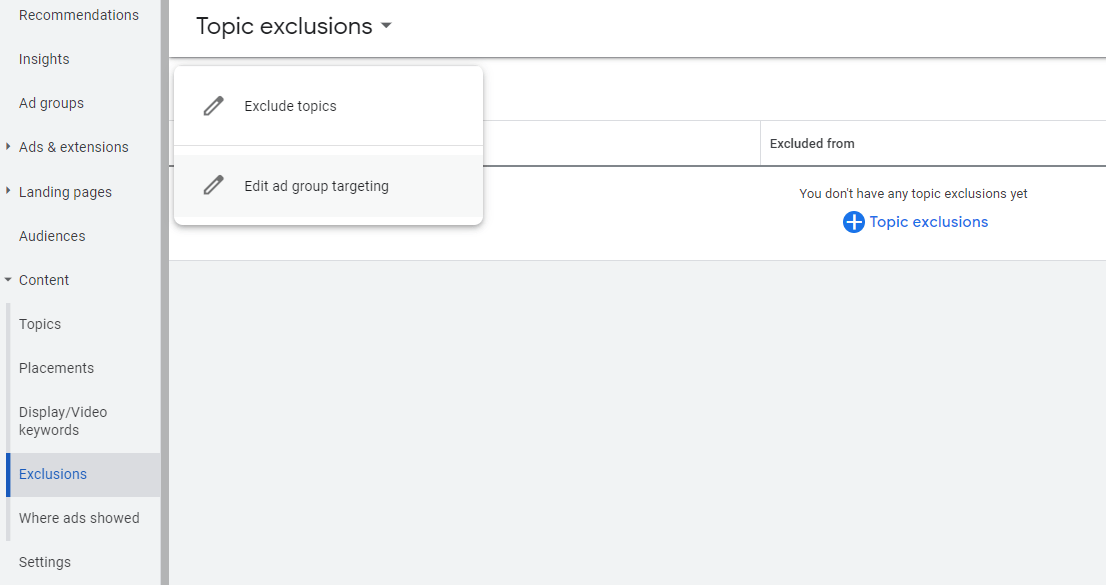The width and height of the screenshot is (1106, 585).
Task: Navigate to the Recommendations page
Action: tap(78, 14)
